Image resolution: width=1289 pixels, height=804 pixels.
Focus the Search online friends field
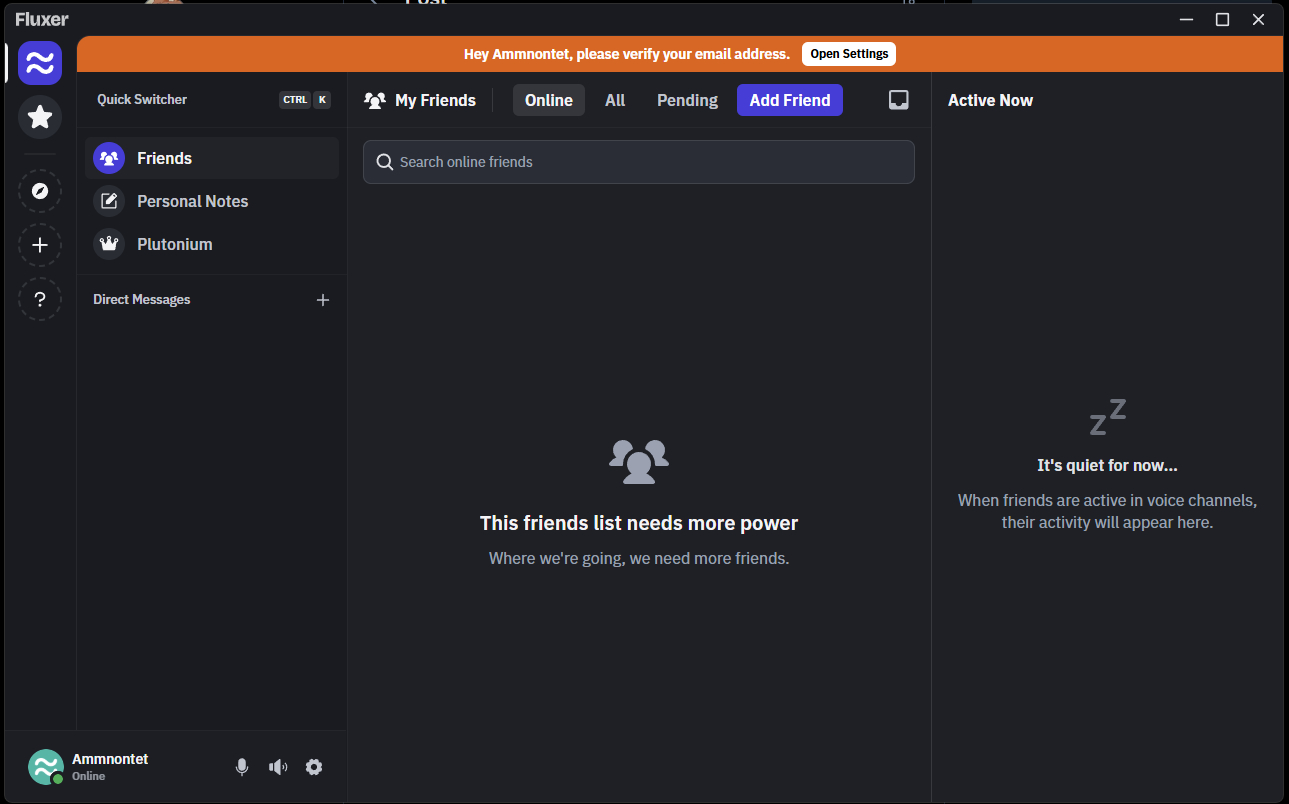click(640, 162)
